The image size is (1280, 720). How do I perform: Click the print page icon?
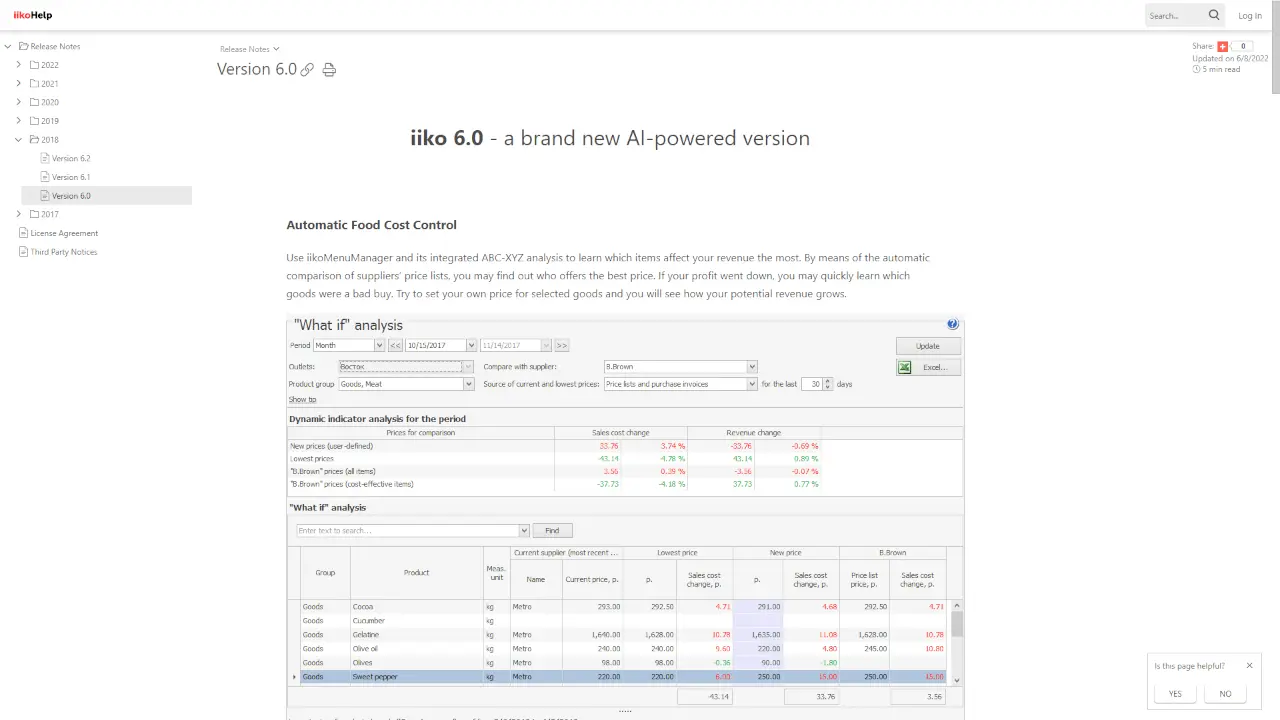coord(329,70)
